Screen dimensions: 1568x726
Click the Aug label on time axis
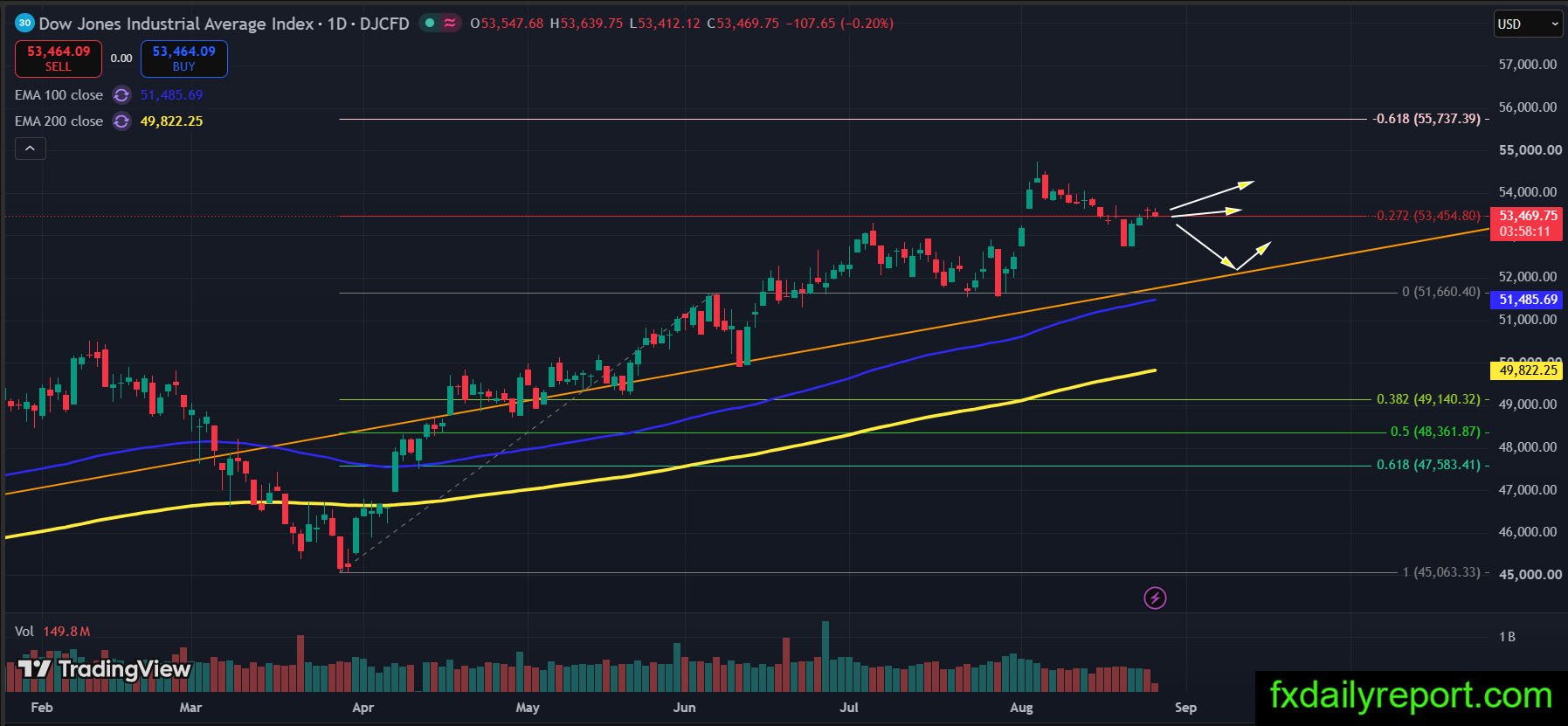1021,707
